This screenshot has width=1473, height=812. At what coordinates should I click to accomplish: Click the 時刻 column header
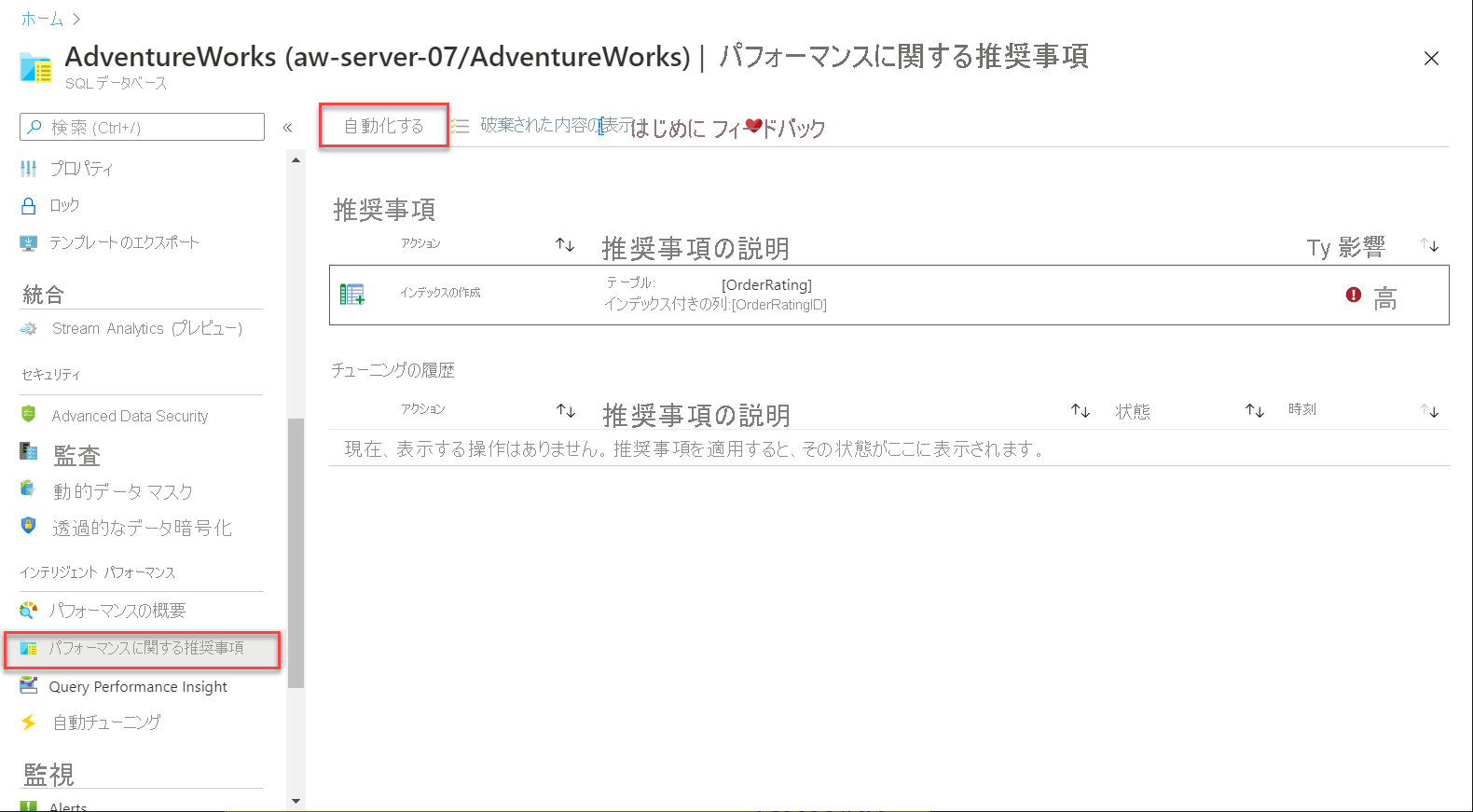coord(1302,409)
